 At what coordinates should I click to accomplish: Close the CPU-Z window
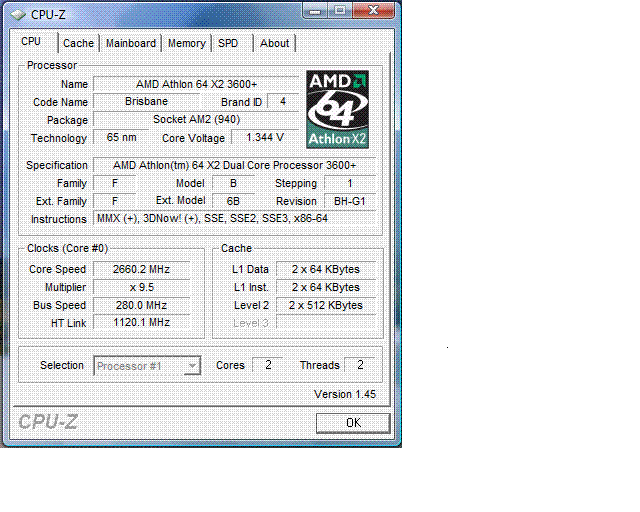coord(373,11)
